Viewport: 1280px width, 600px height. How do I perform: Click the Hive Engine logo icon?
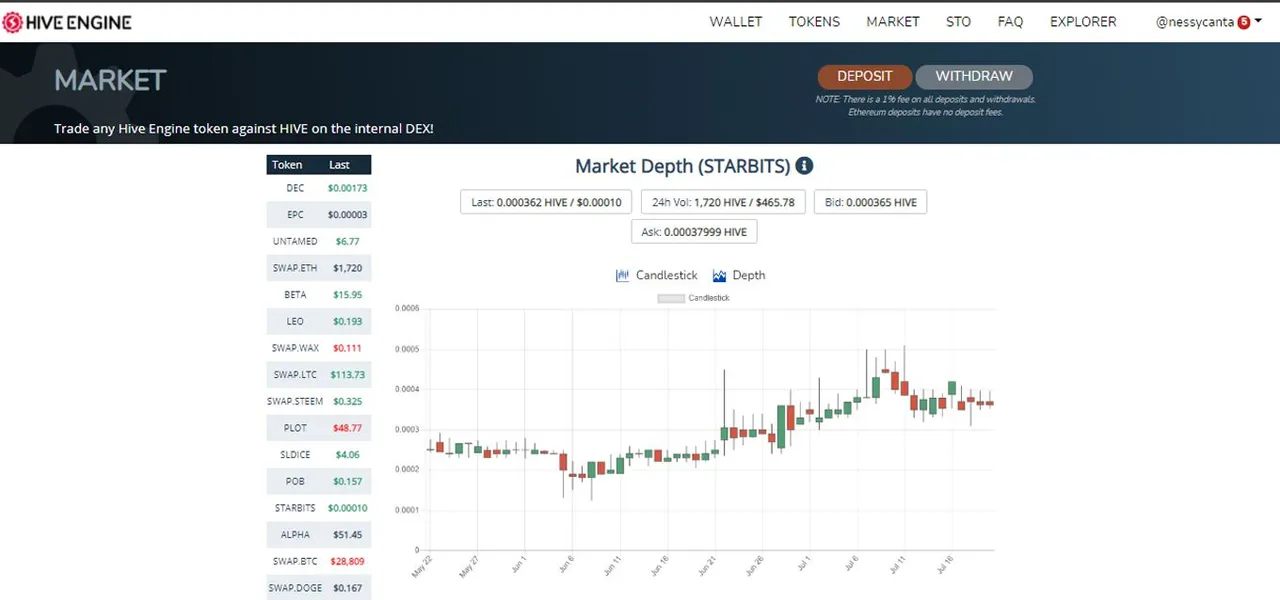tap(12, 22)
